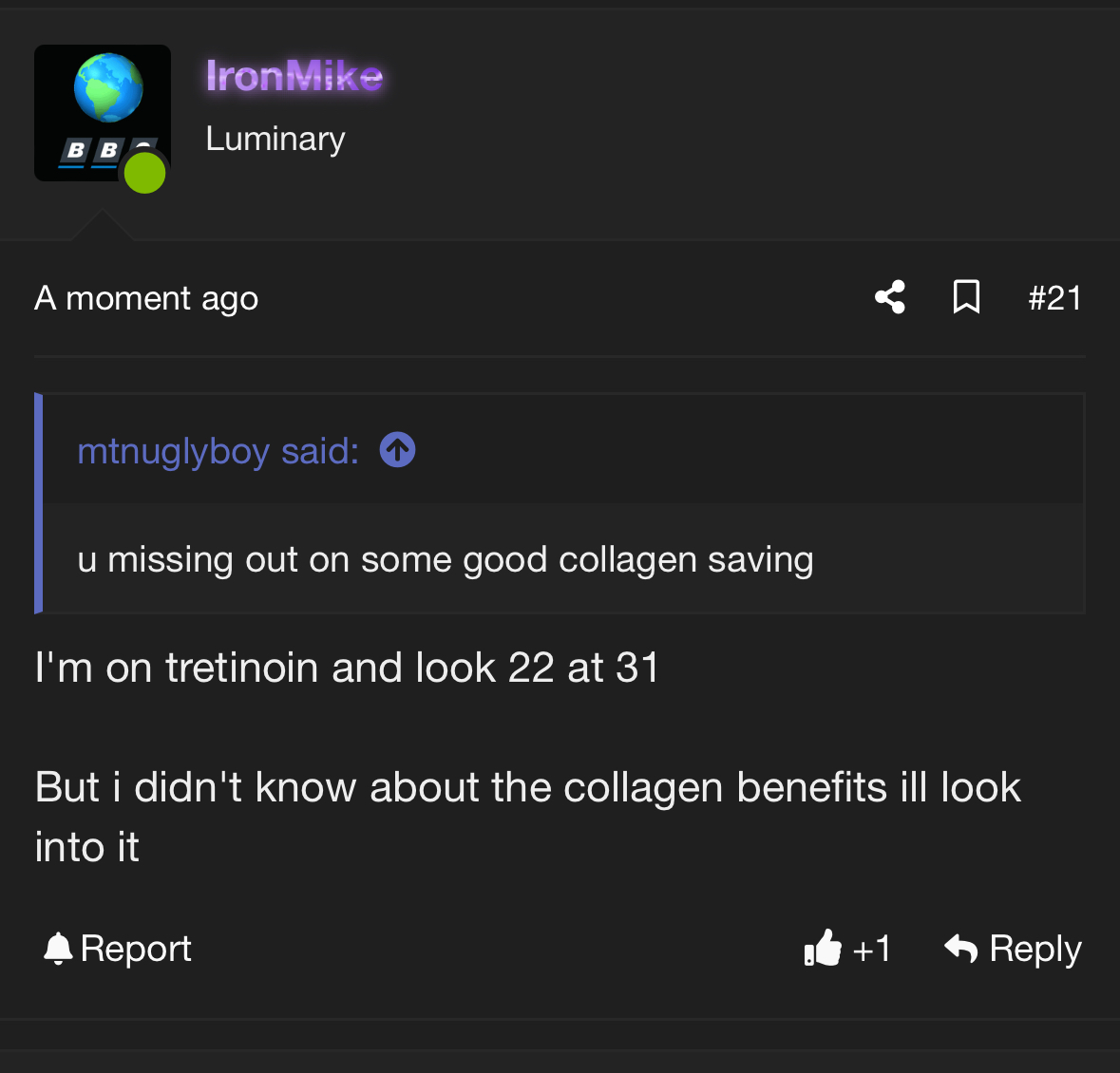Click the Luminary user title

pos(275,139)
